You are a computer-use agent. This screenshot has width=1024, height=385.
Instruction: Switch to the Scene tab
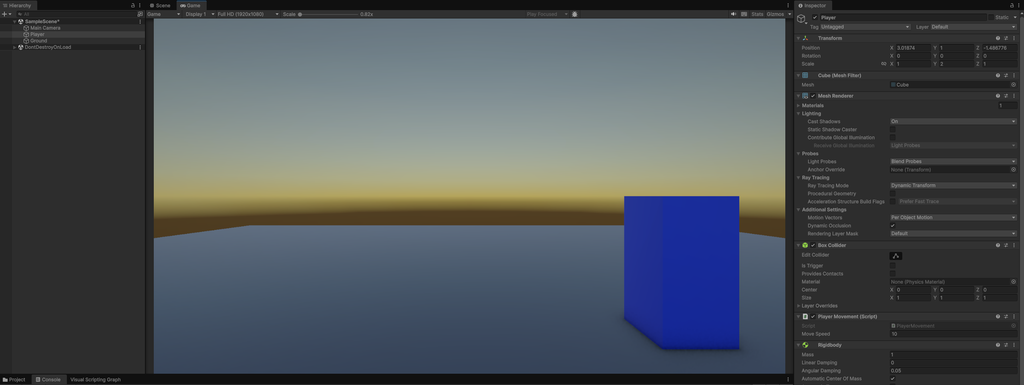tap(160, 5)
